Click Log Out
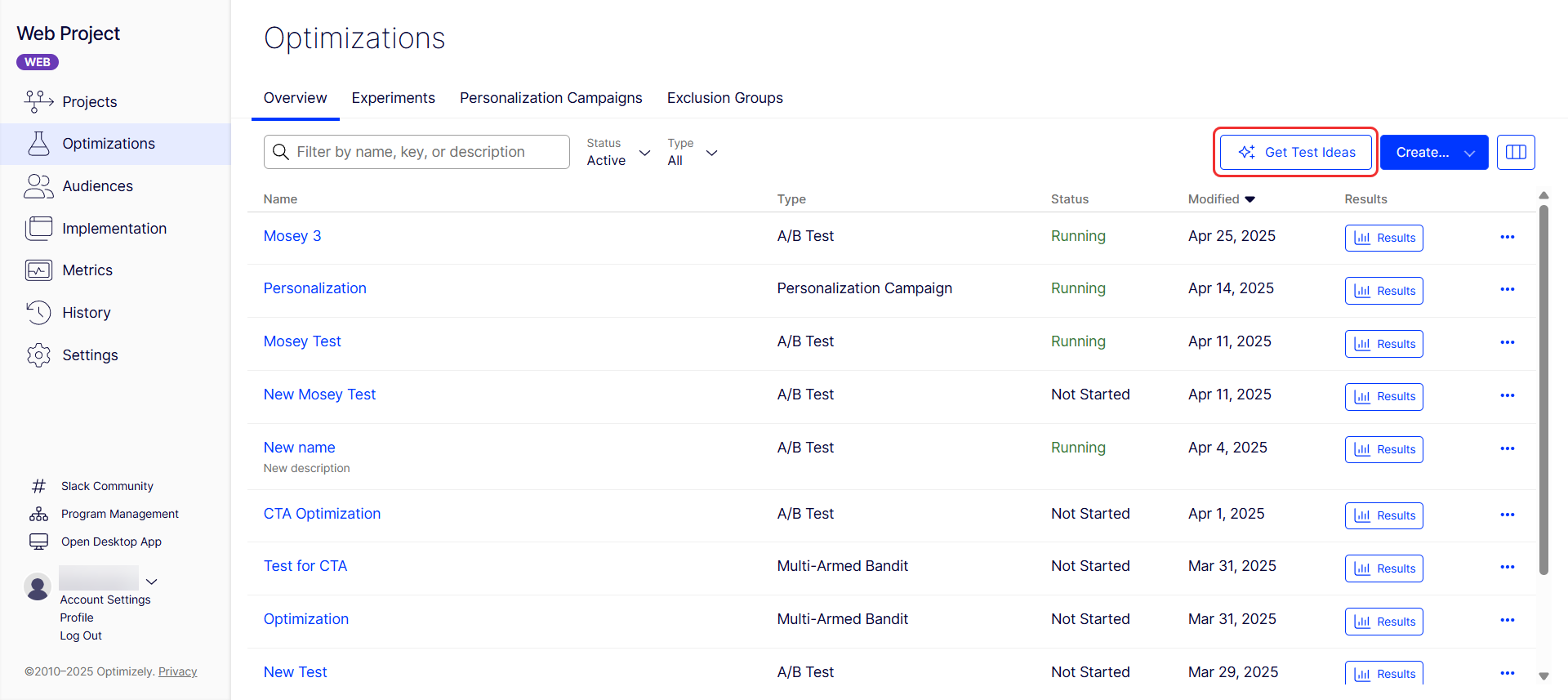1568x700 pixels. pos(81,635)
